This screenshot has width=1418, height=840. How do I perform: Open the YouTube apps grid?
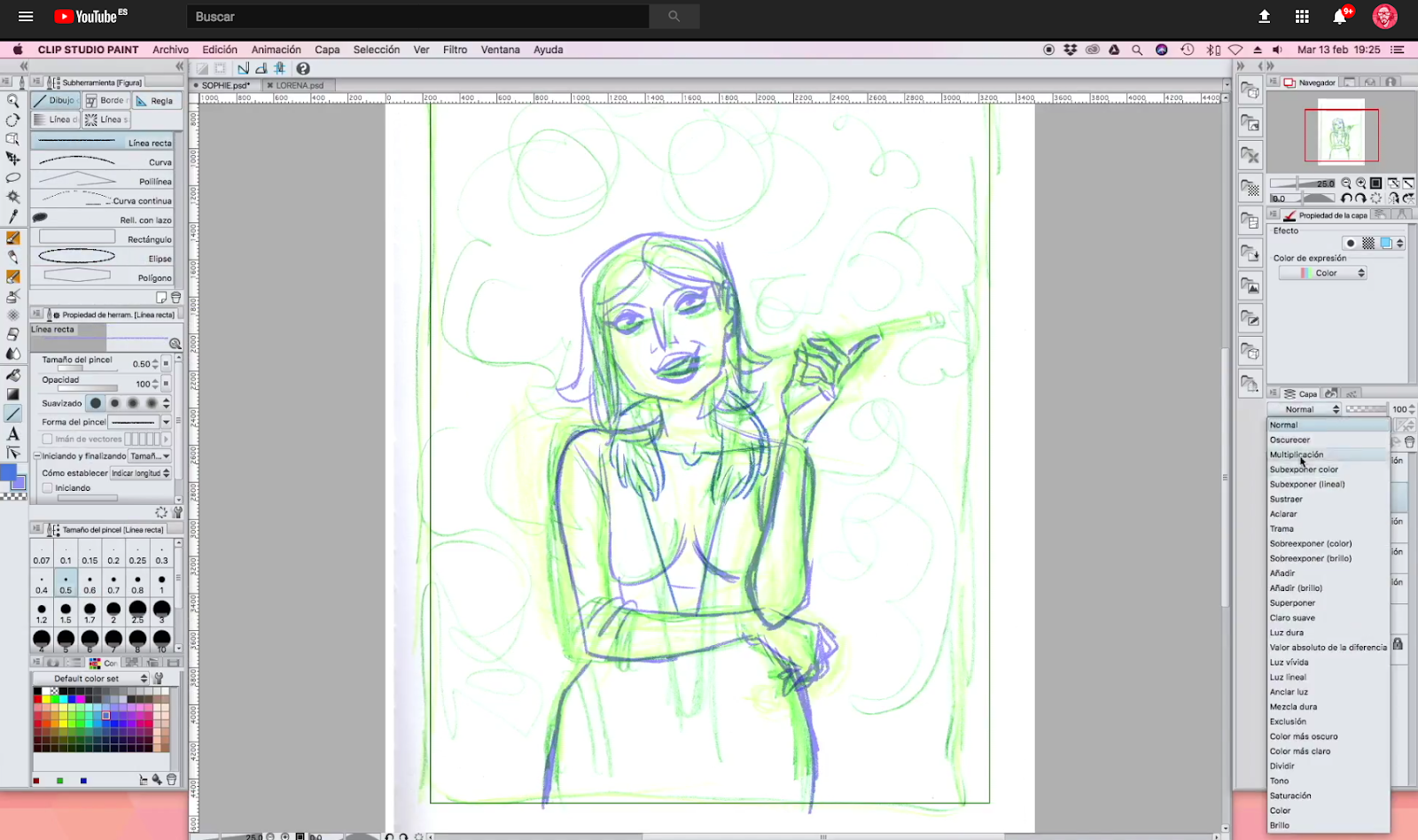click(x=1302, y=16)
